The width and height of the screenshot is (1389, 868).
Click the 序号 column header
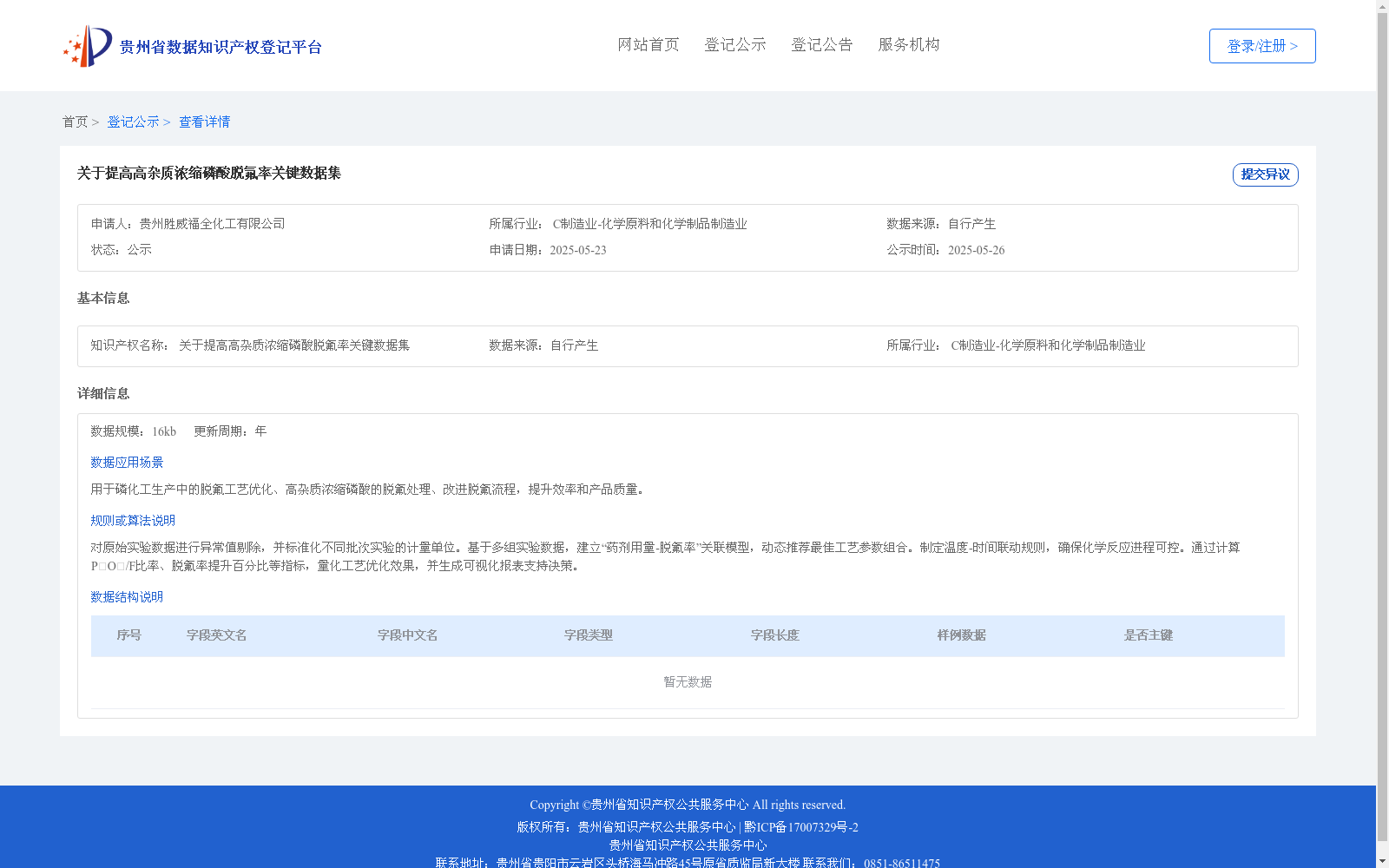click(129, 635)
